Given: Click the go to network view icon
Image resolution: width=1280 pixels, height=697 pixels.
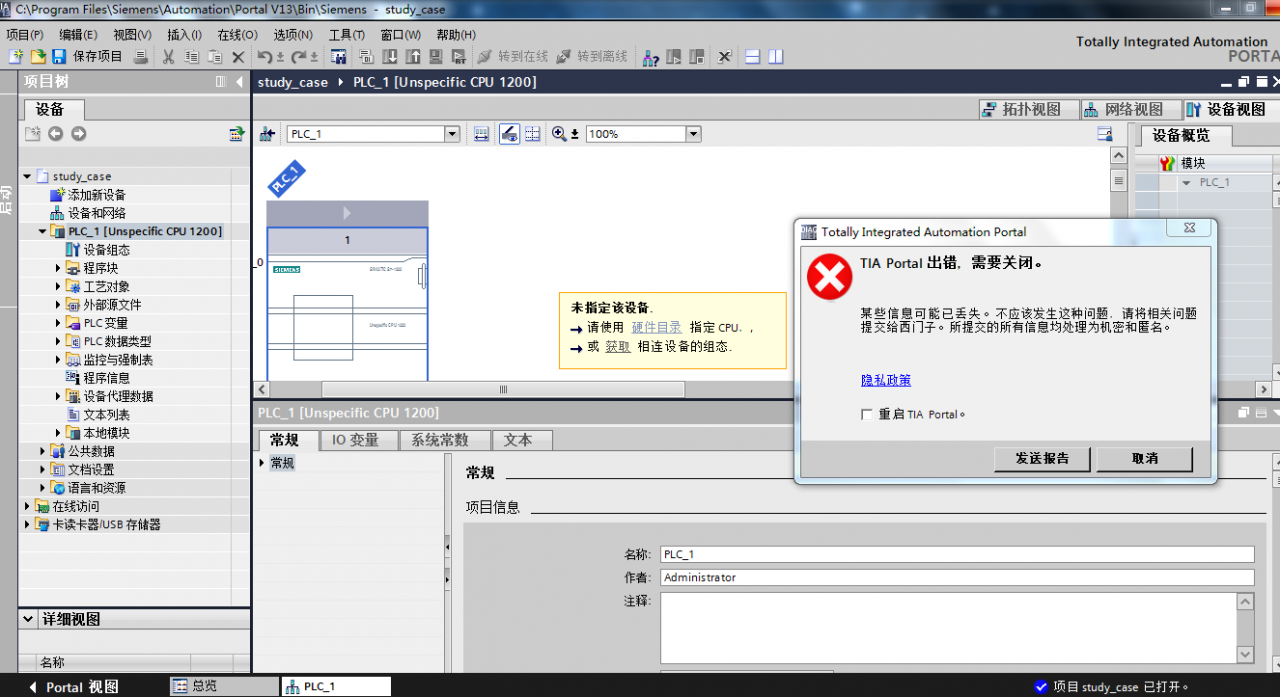Looking at the screenshot, I should pos(267,134).
